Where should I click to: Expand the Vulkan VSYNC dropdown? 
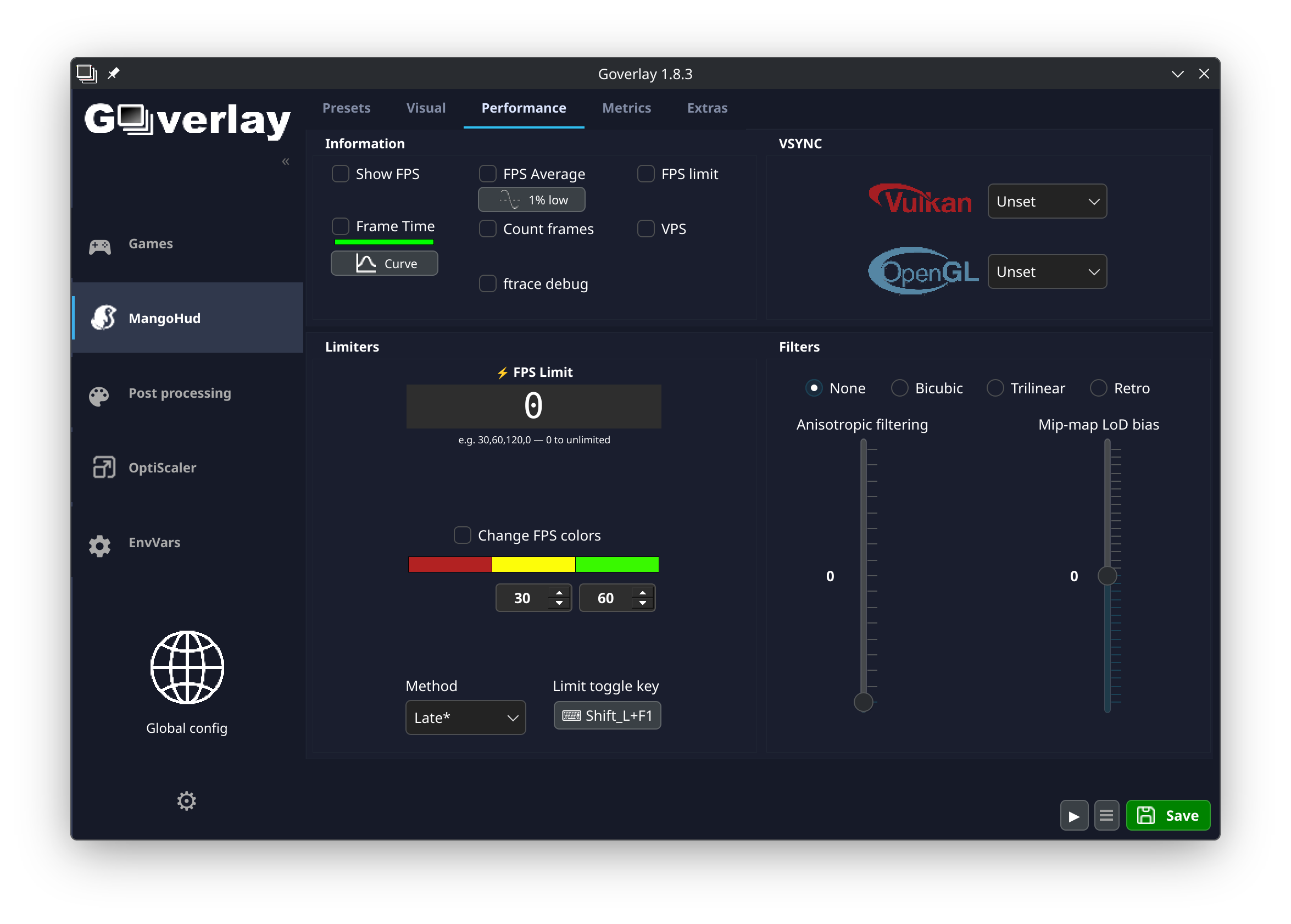[1047, 201]
